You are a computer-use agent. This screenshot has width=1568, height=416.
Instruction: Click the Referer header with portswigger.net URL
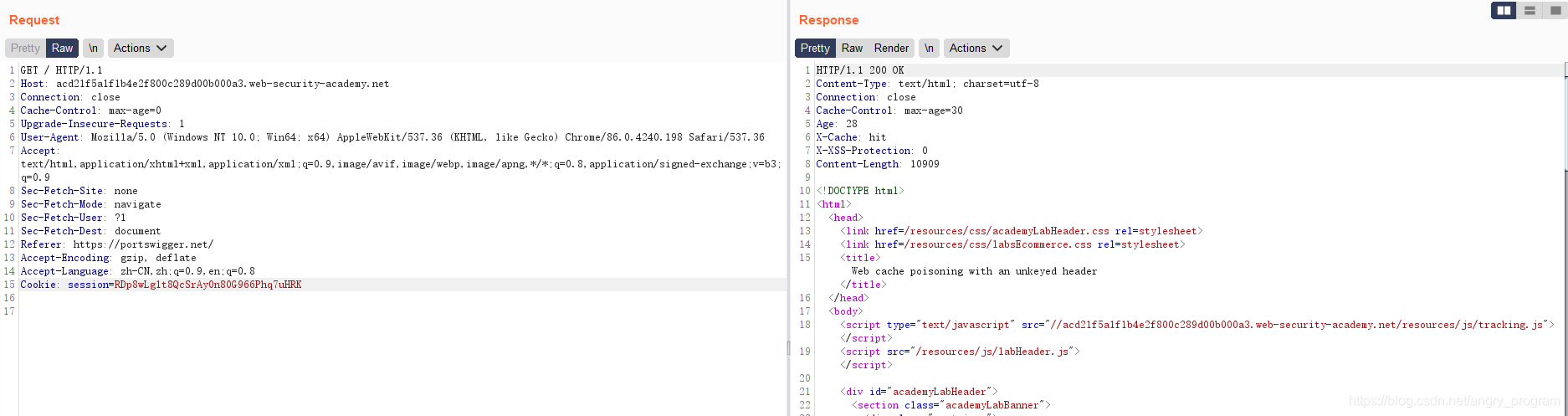[x=117, y=244]
